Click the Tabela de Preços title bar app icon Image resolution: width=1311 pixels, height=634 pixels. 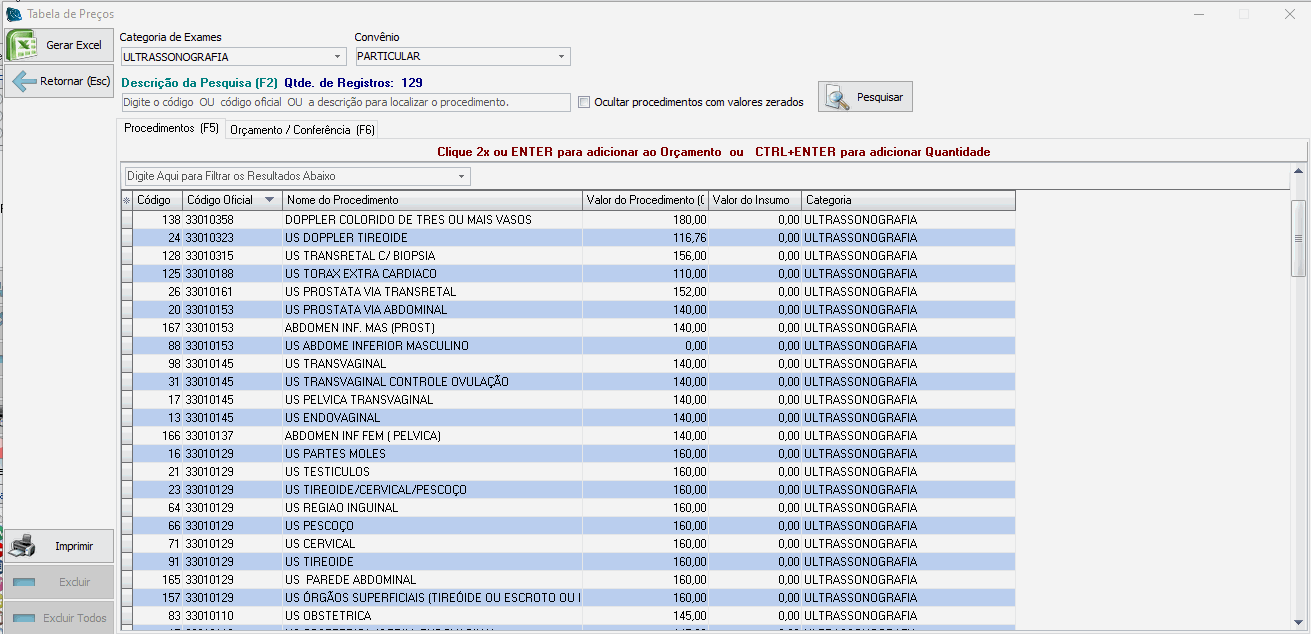click(14, 14)
